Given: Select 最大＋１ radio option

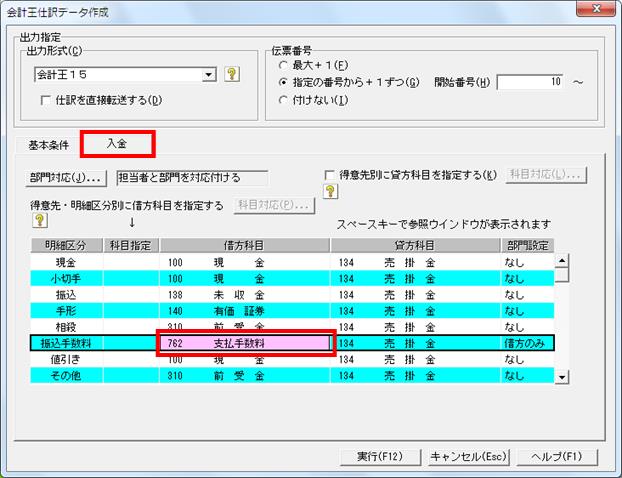Looking at the screenshot, I should (283, 65).
